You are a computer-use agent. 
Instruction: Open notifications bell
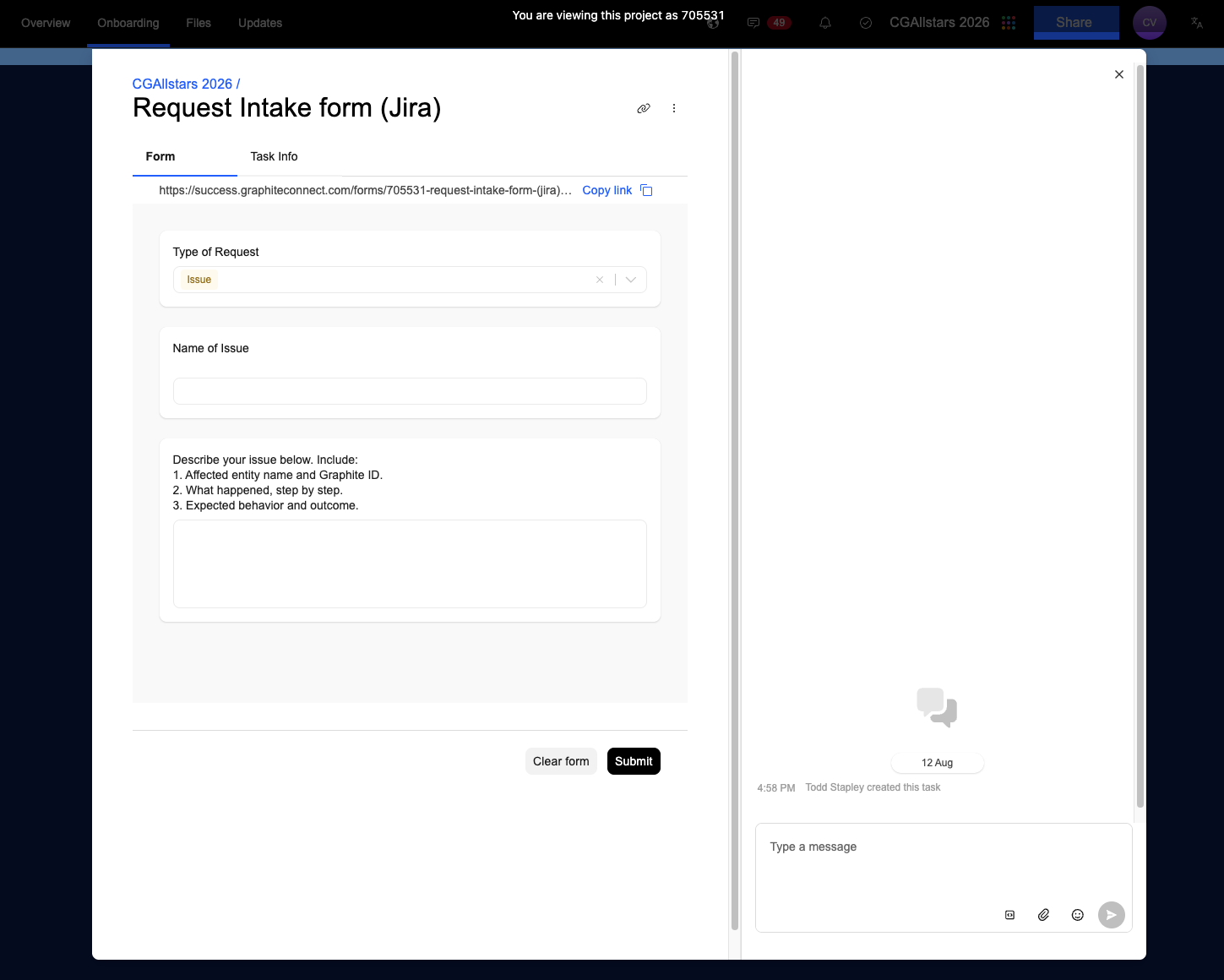pos(825,23)
